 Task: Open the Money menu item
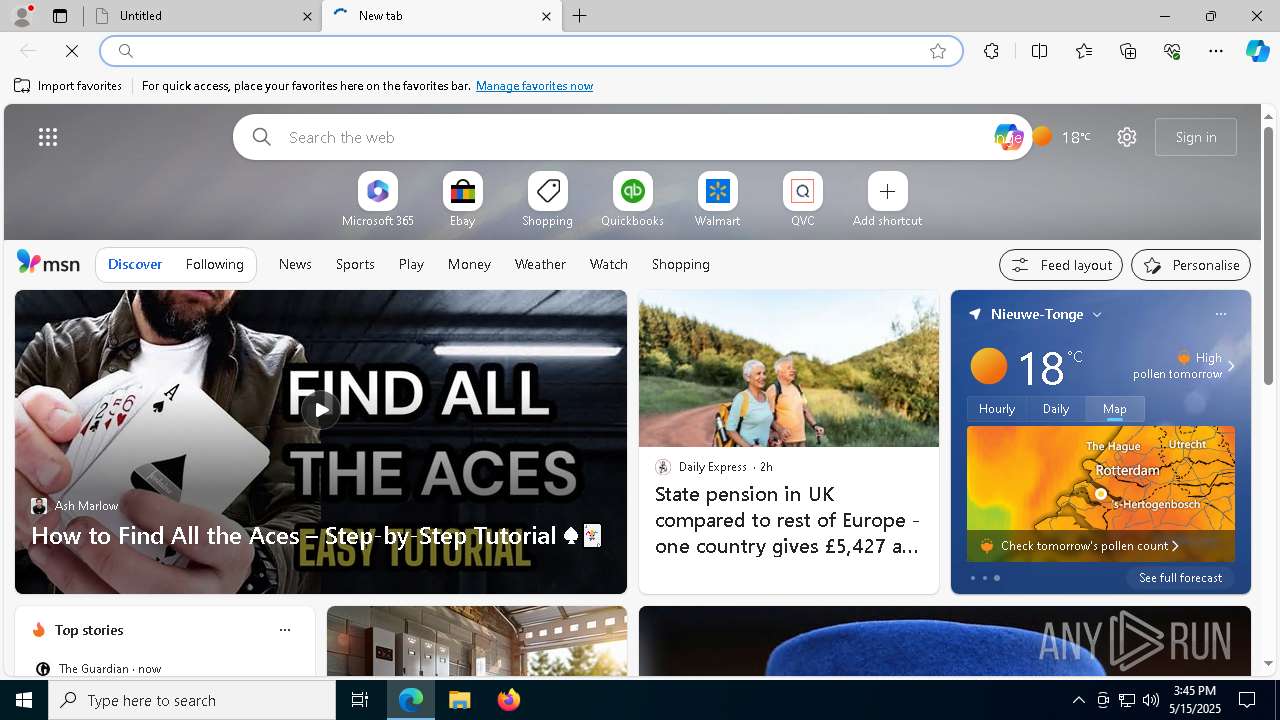(469, 264)
